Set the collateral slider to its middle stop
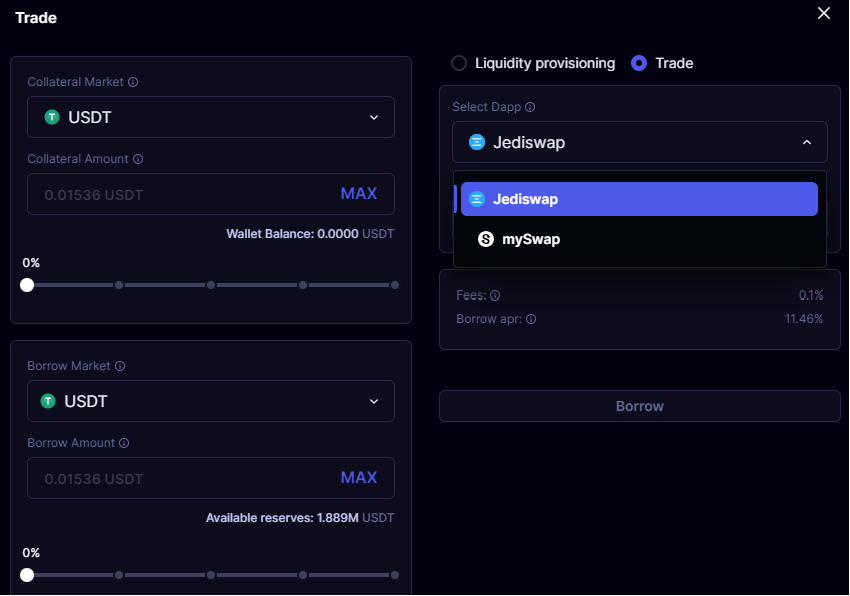This screenshot has height=596, width=850. click(211, 285)
